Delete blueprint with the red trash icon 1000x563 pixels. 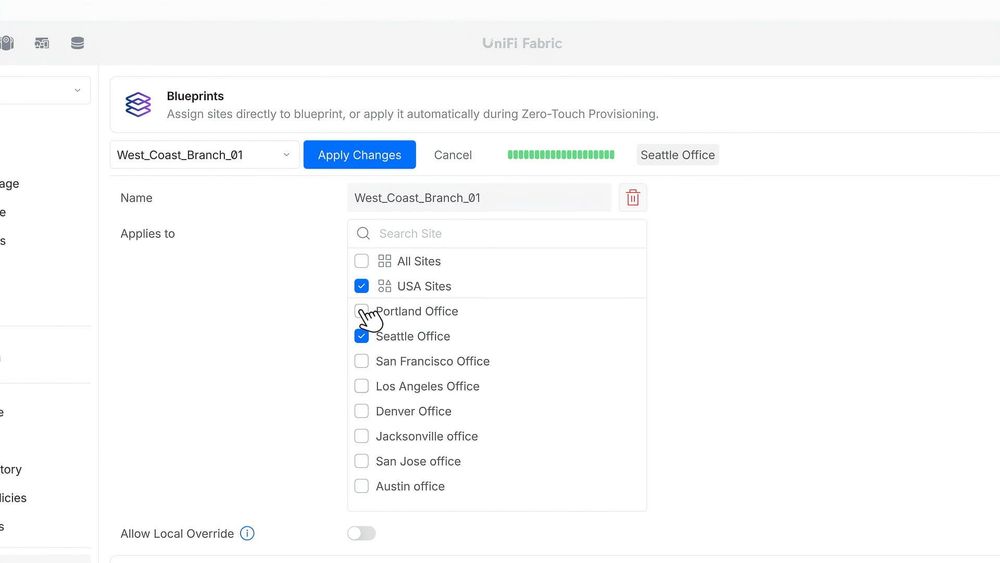click(633, 198)
